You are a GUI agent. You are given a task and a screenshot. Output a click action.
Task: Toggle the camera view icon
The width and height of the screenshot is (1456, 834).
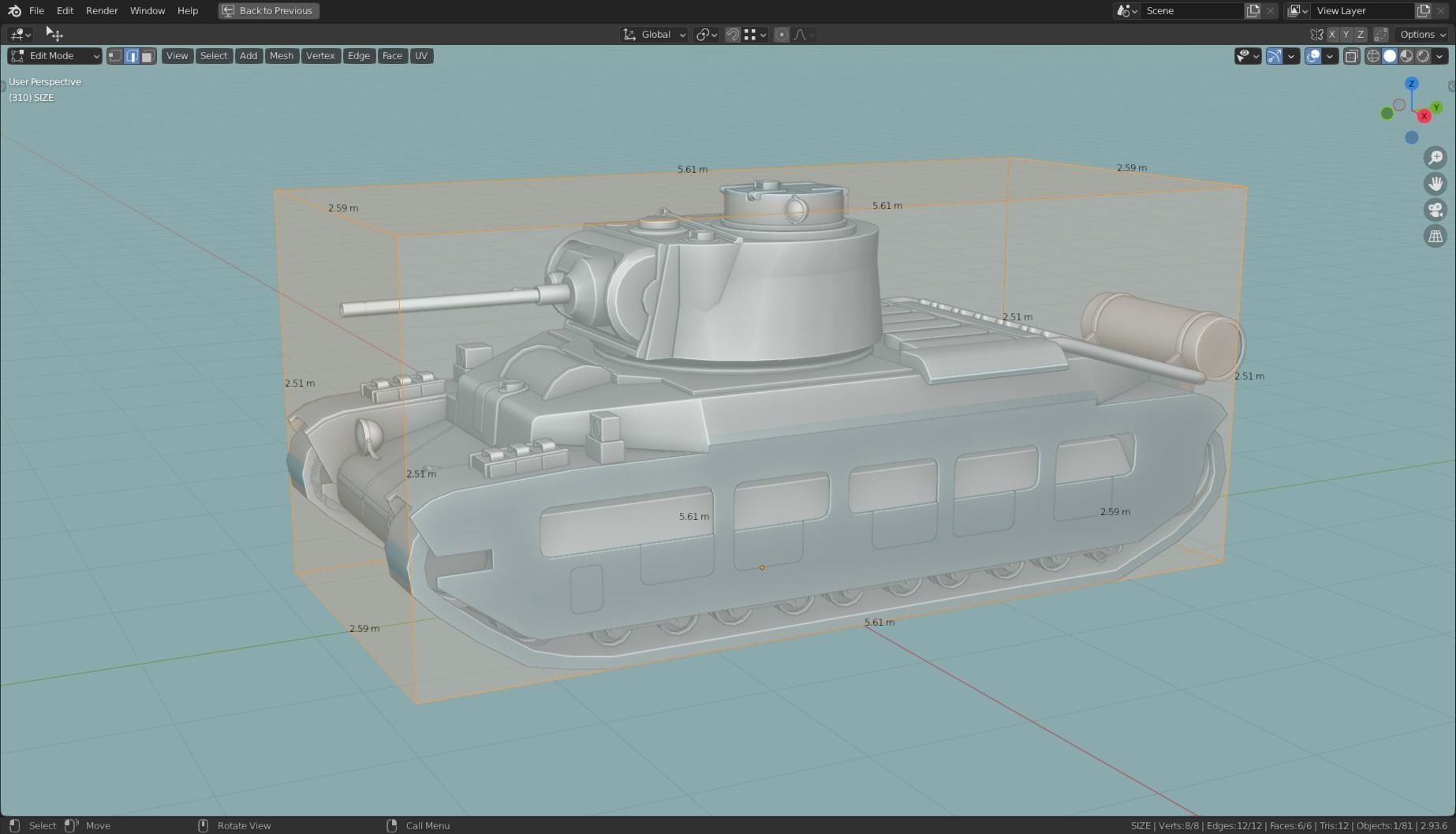pyautogui.click(x=1435, y=210)
